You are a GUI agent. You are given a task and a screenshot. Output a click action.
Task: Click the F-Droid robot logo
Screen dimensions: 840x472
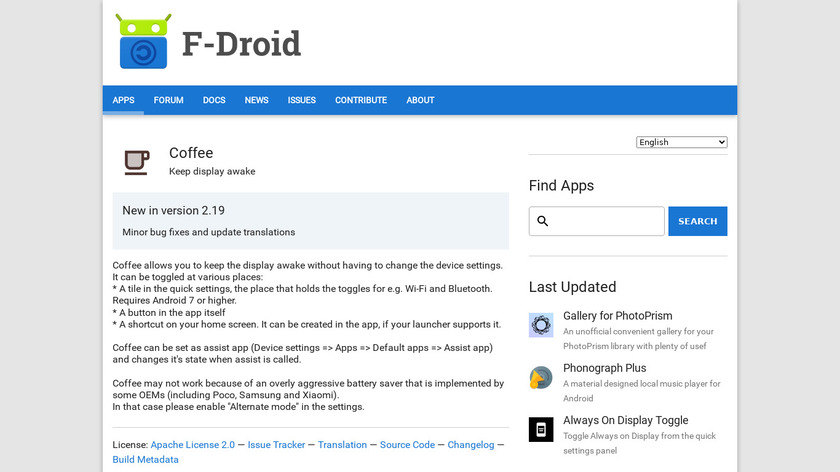point(143,41)
